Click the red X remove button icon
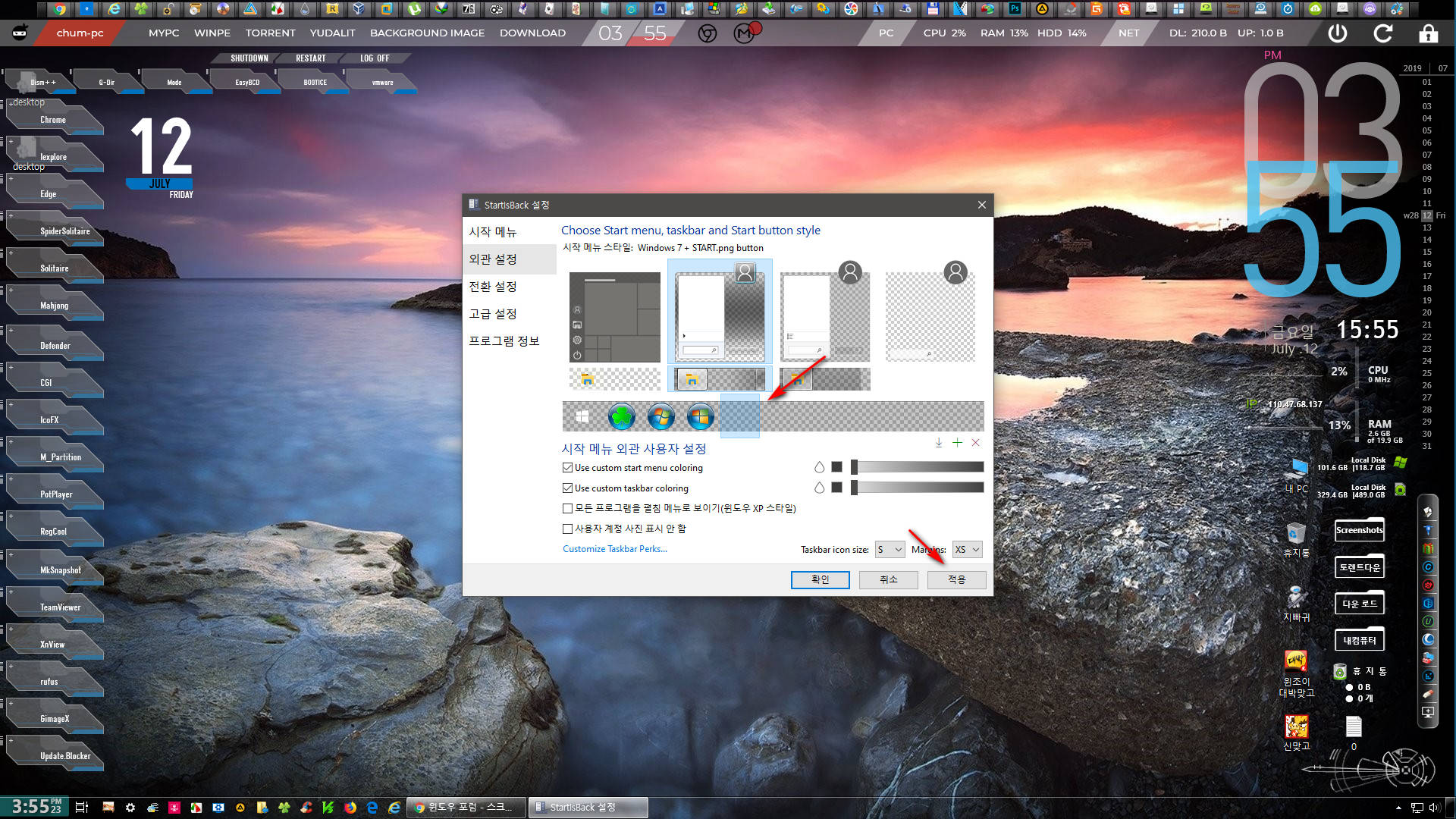 coord(976,443)
